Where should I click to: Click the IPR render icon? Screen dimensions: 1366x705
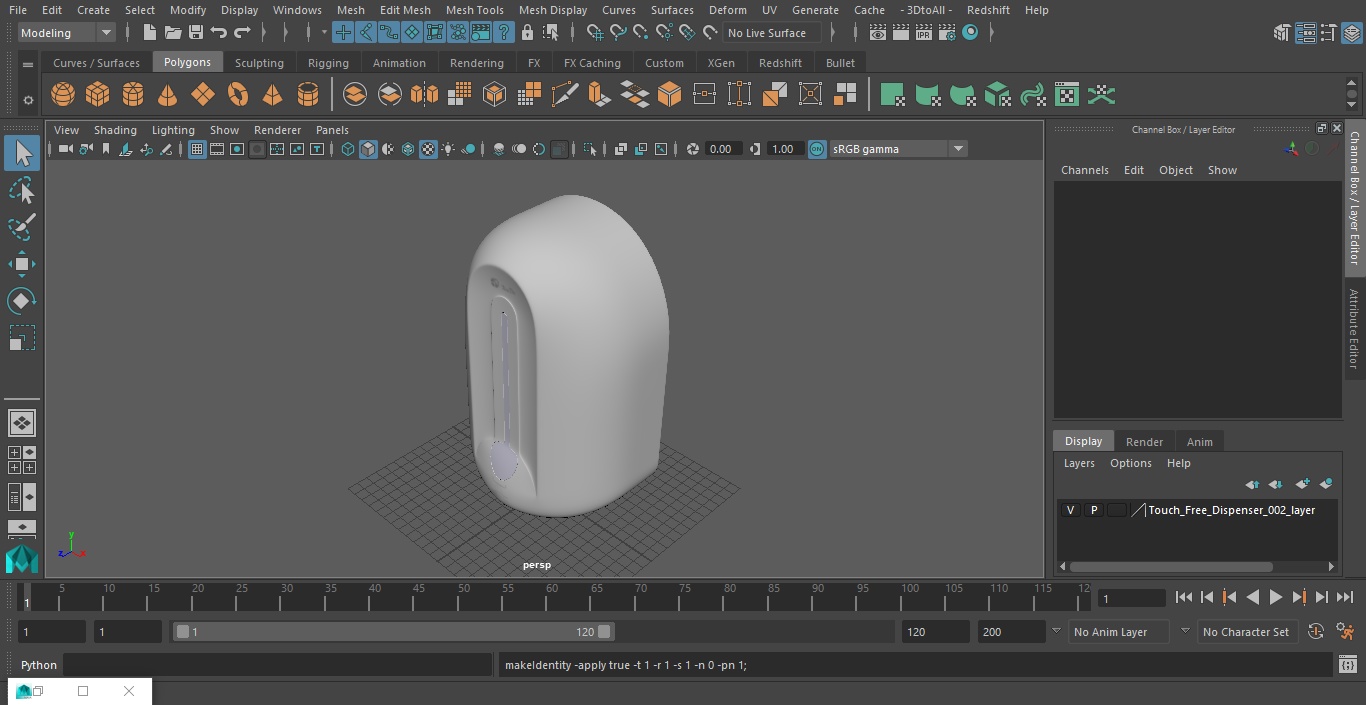[923, 33]
